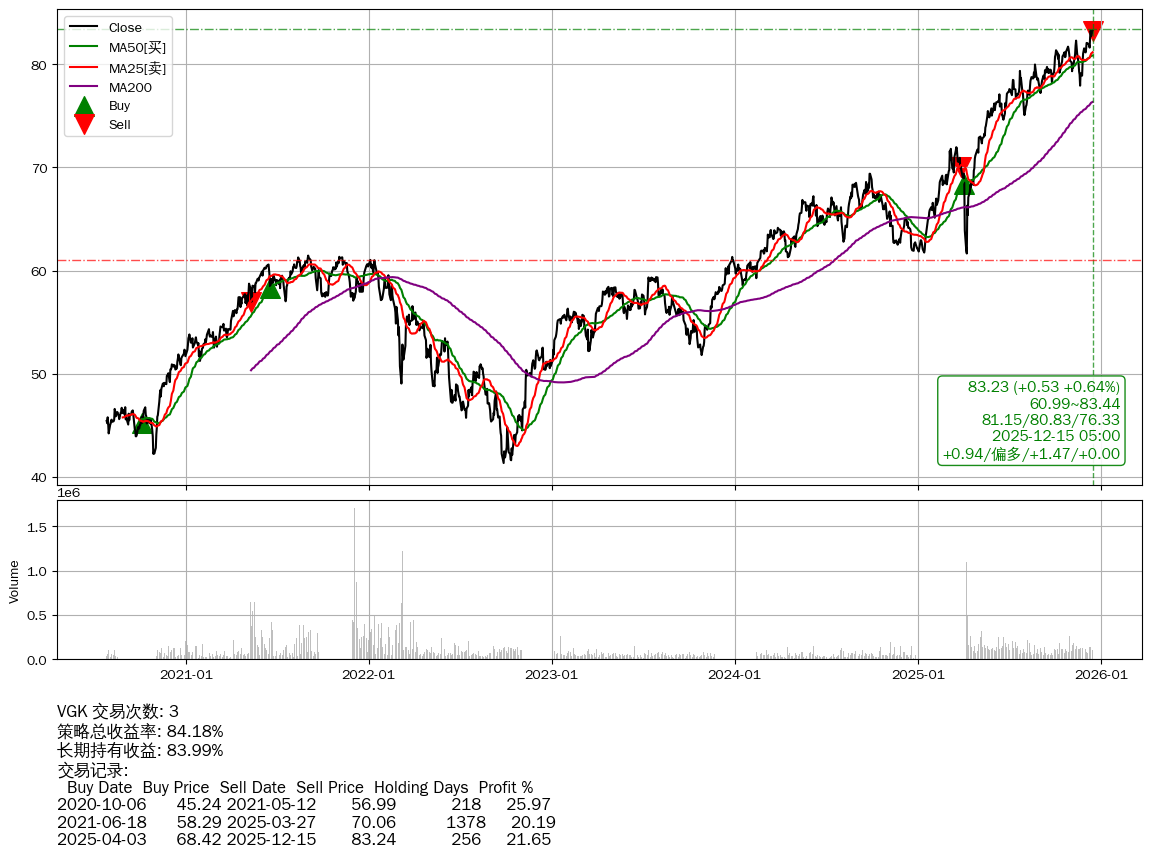Click the green Buy marker from mid-2021
1152x857 pixels.
pyautogui.click(x=270, y=288)
